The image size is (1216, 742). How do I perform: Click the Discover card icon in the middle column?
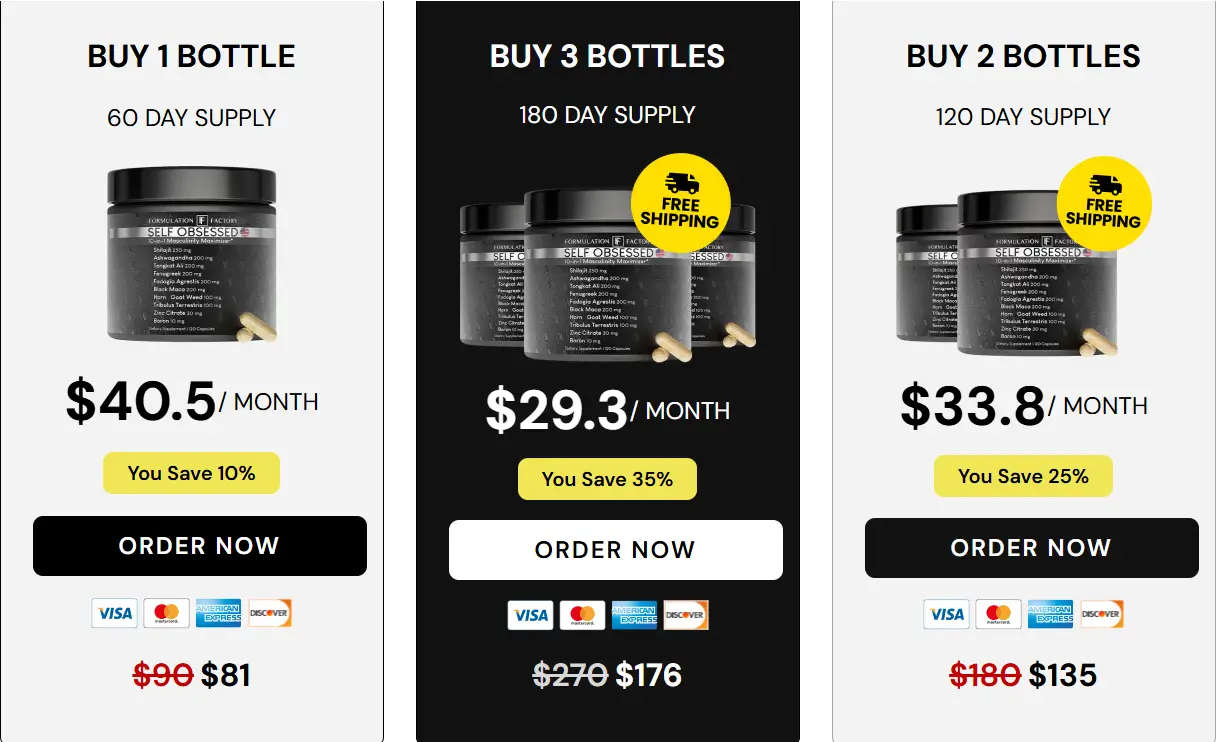tap(687, 615)
